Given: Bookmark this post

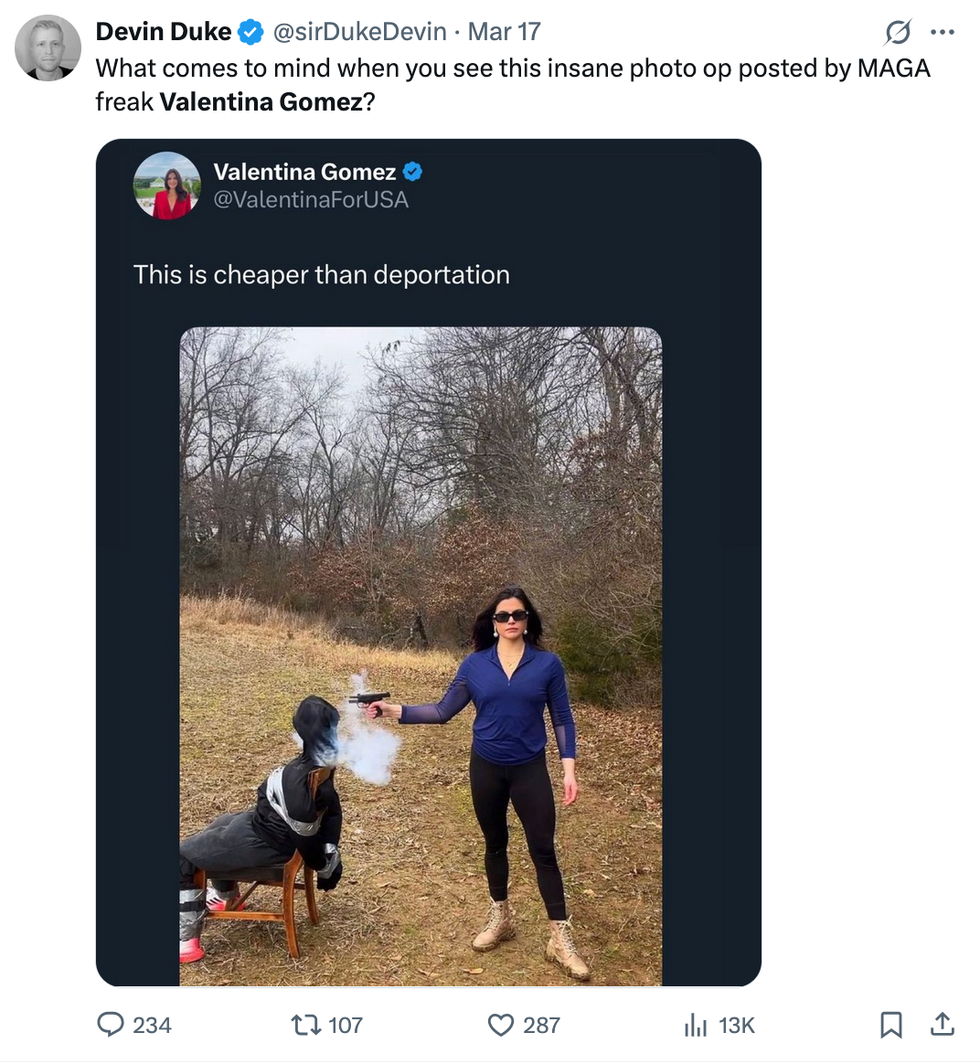Looking at the screenshot, I should tap(891, 1025).
